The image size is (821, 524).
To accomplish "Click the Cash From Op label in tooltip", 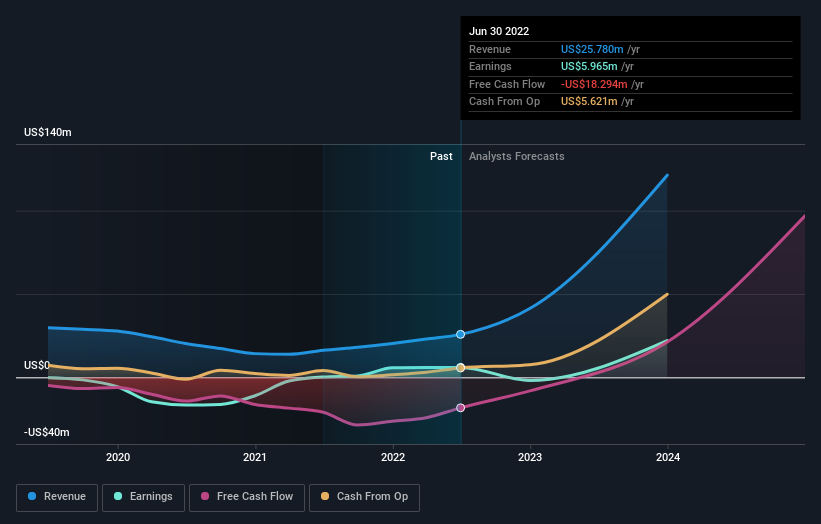I will 504,102.
